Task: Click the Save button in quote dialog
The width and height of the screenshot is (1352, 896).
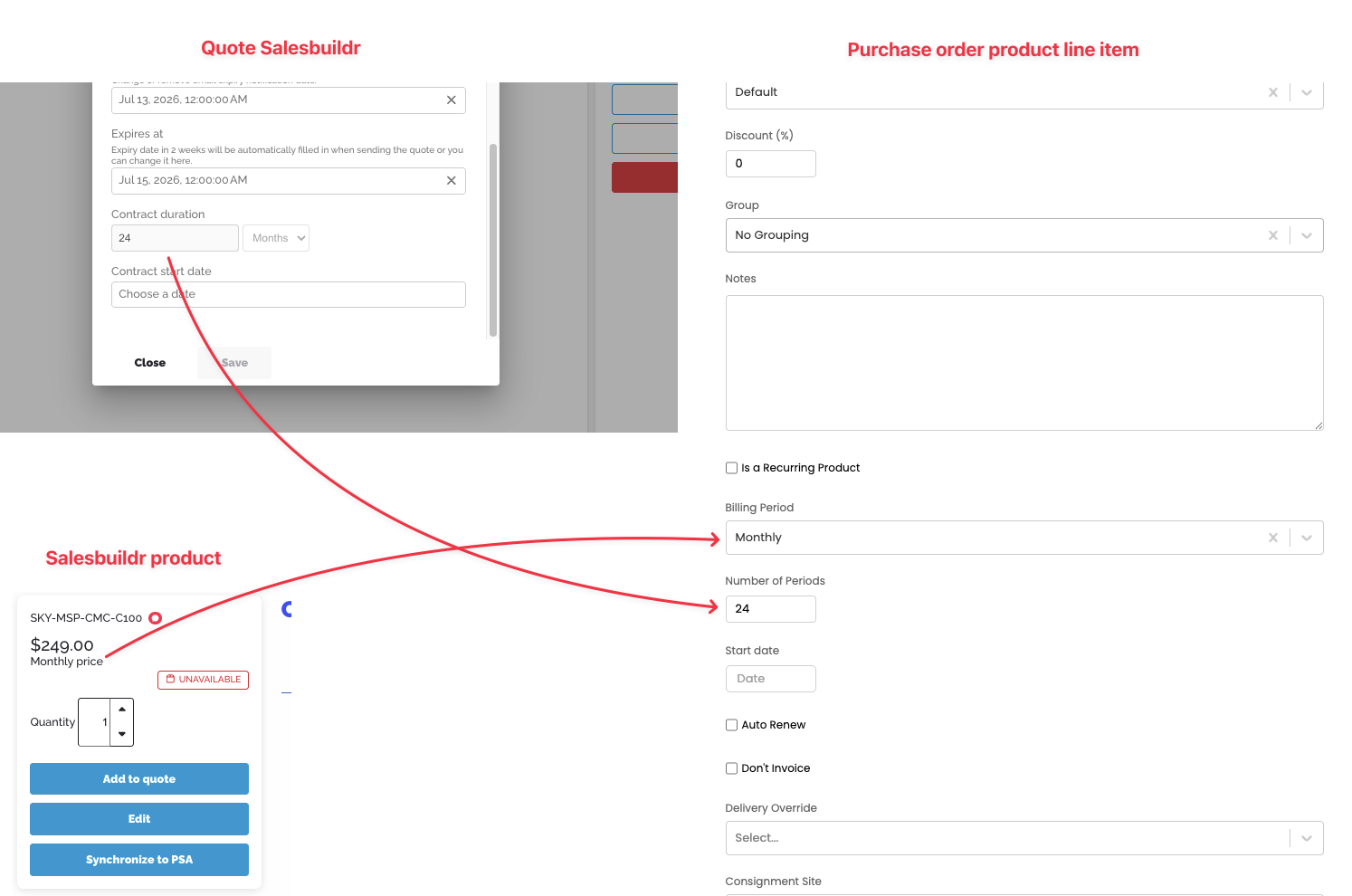Action: coord(234,363)
